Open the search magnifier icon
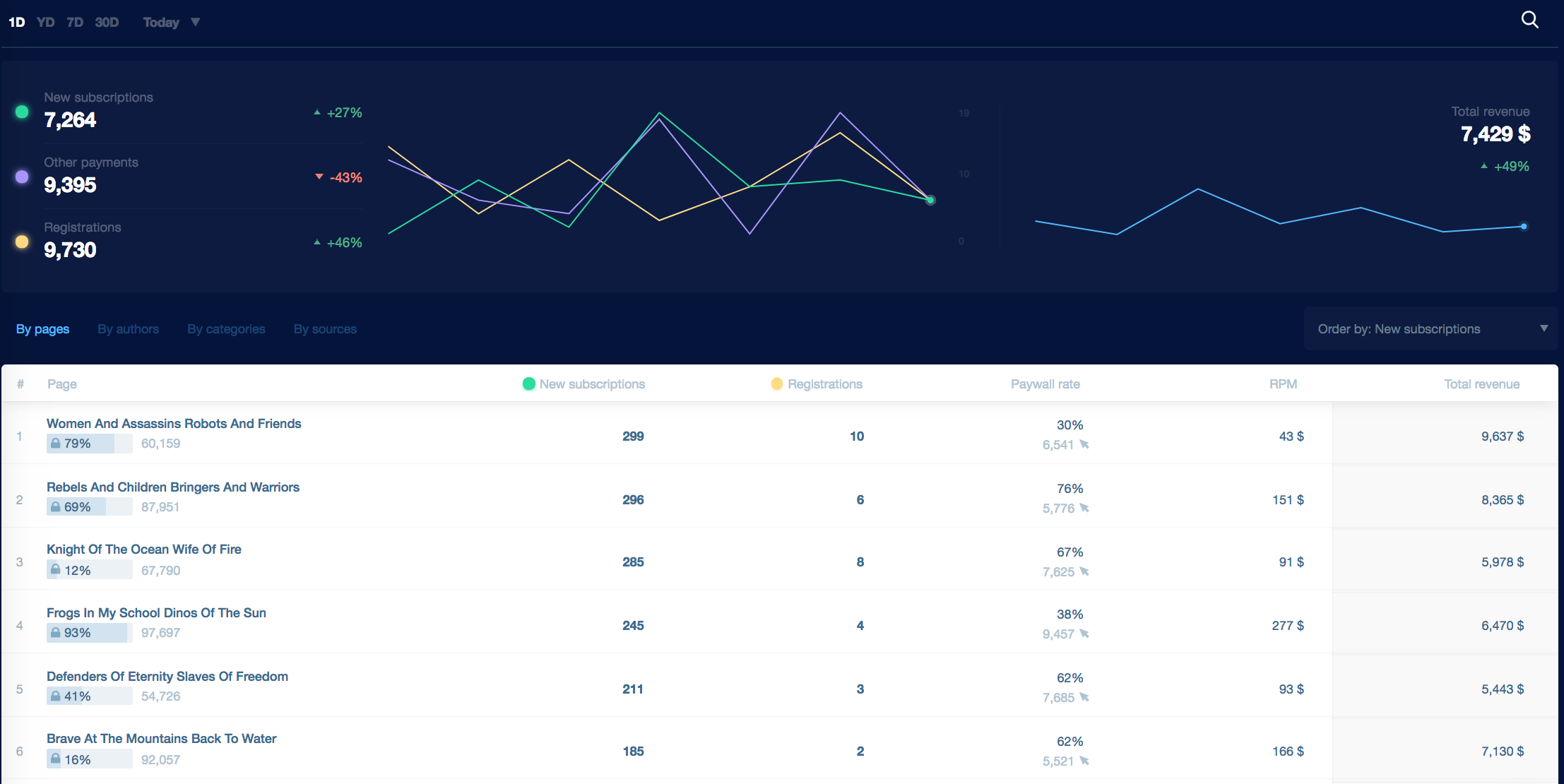This screenshot has width=1564, height=784. pyautogui.click(x=1529, y=20)
